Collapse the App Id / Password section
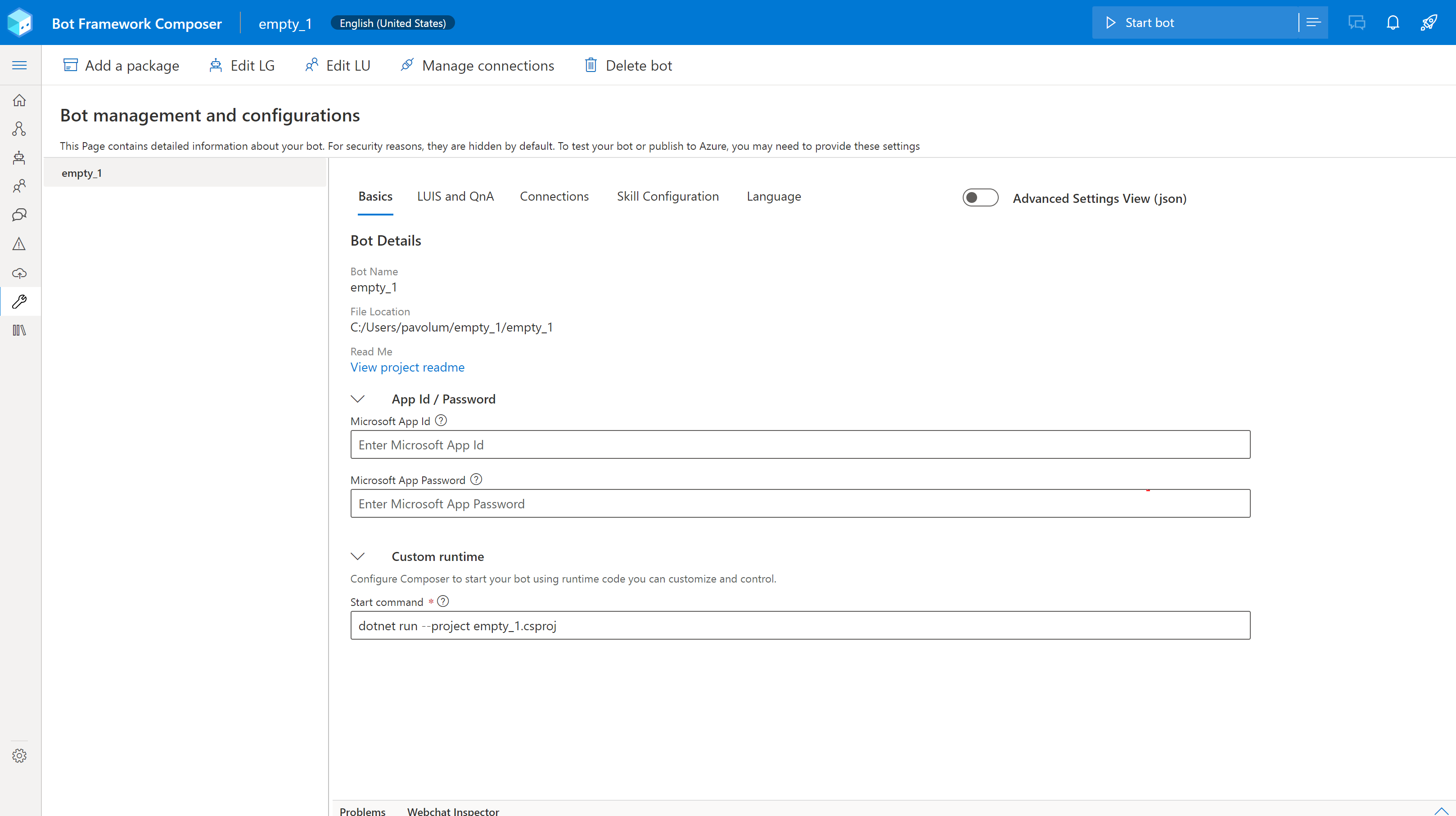This screenshot has height=816, width=1456. (x=358, y=399)
